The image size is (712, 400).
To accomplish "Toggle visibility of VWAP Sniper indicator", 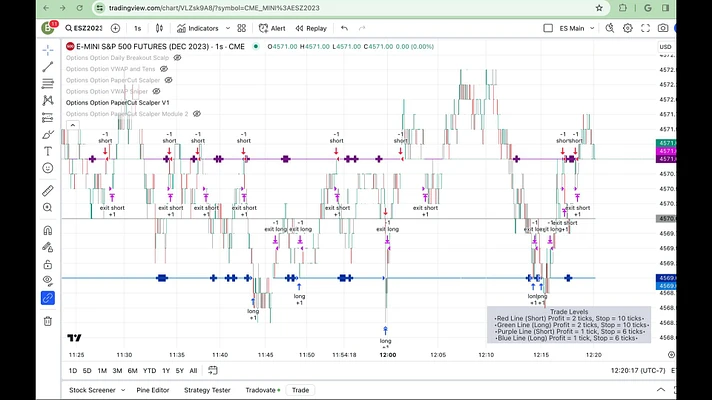I will pos(156,91).
